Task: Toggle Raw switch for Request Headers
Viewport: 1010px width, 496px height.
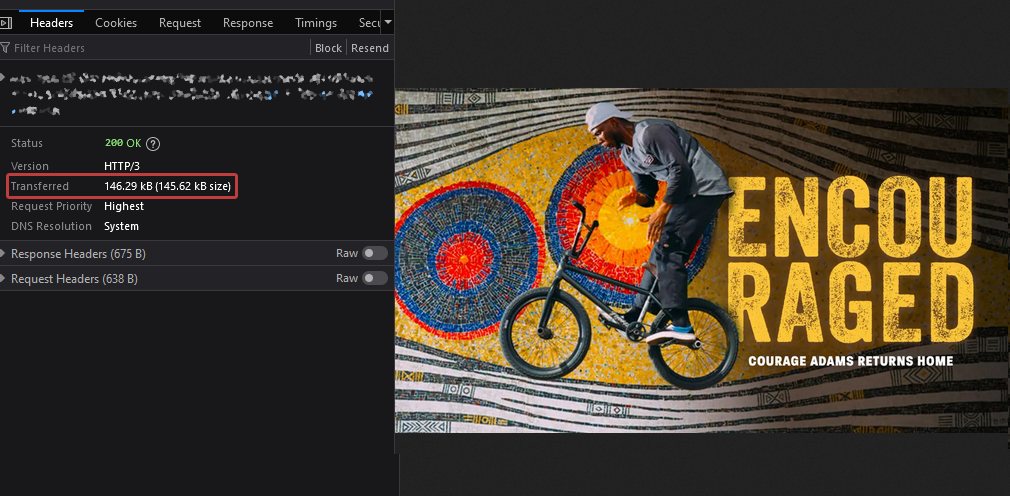Action: tap(375, 278)
